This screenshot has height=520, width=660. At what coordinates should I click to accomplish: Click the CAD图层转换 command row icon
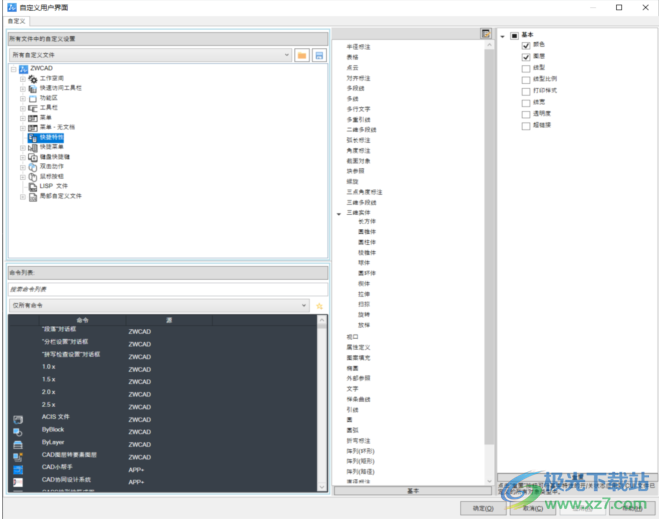coord(18,457)
